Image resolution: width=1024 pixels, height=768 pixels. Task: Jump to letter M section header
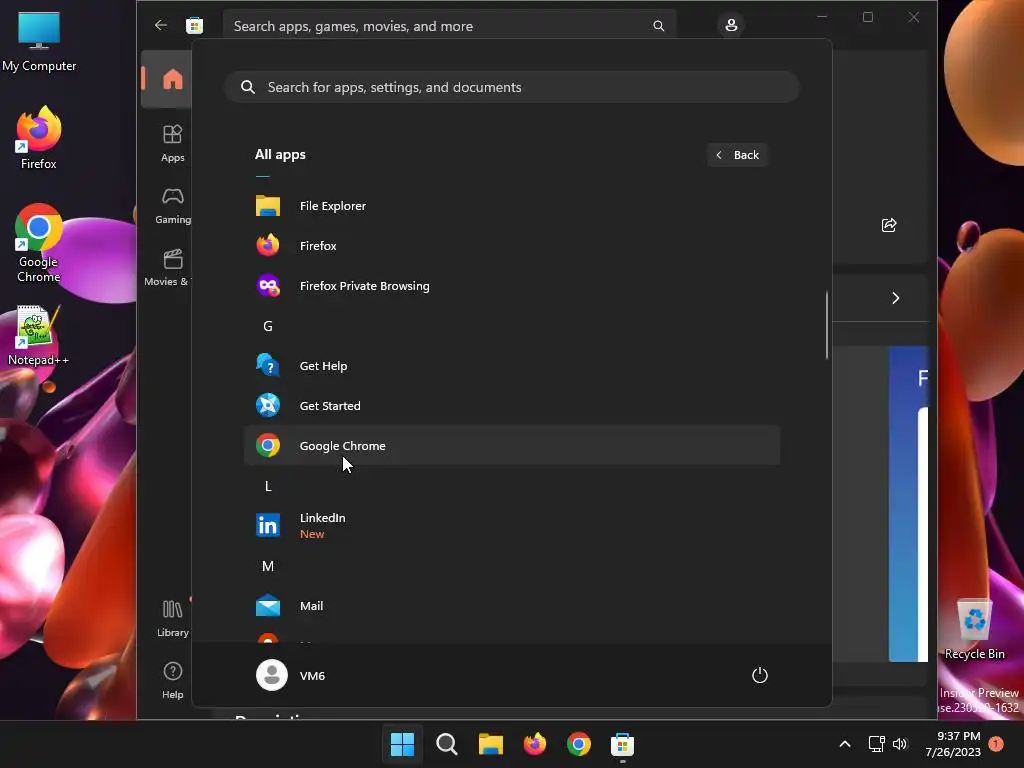pyautogui.click(x=268, y=566)
